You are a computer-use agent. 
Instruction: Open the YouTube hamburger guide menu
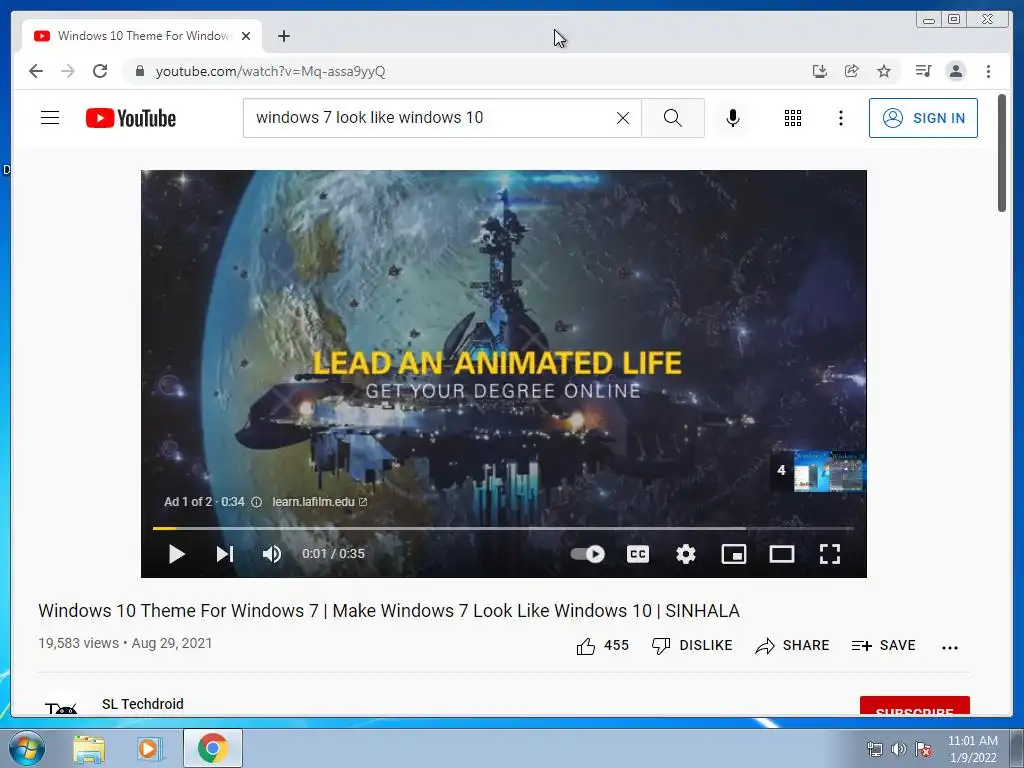(x=50, y=118)
